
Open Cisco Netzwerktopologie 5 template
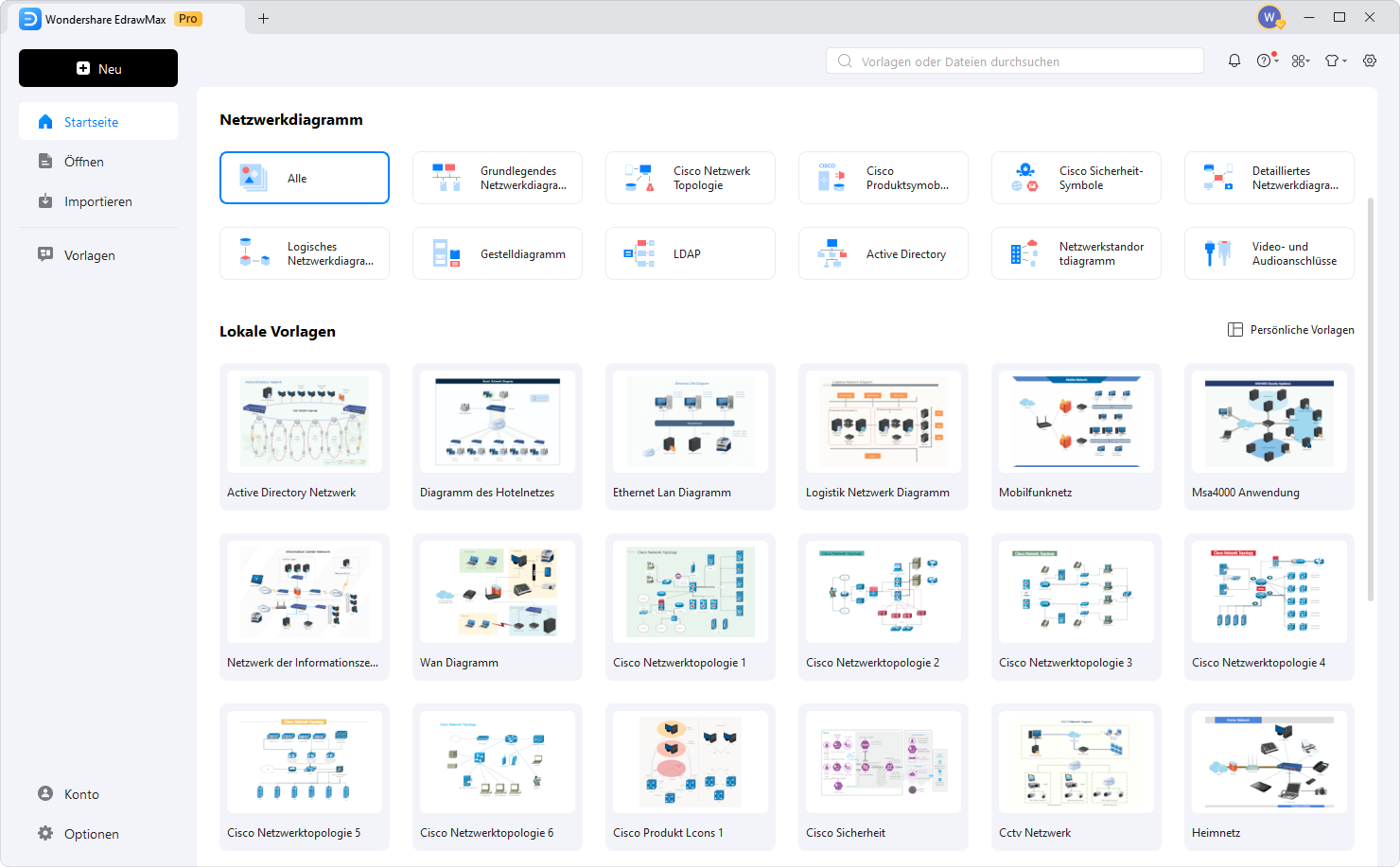305,777
